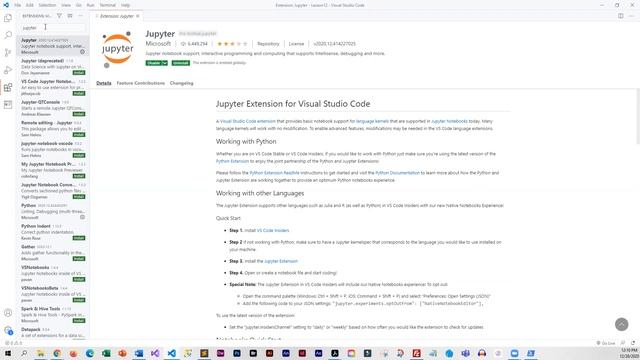
Task: Open the VS Code Insiders link in Step 1
Action: pyautogui.click(x=273, y=231)
